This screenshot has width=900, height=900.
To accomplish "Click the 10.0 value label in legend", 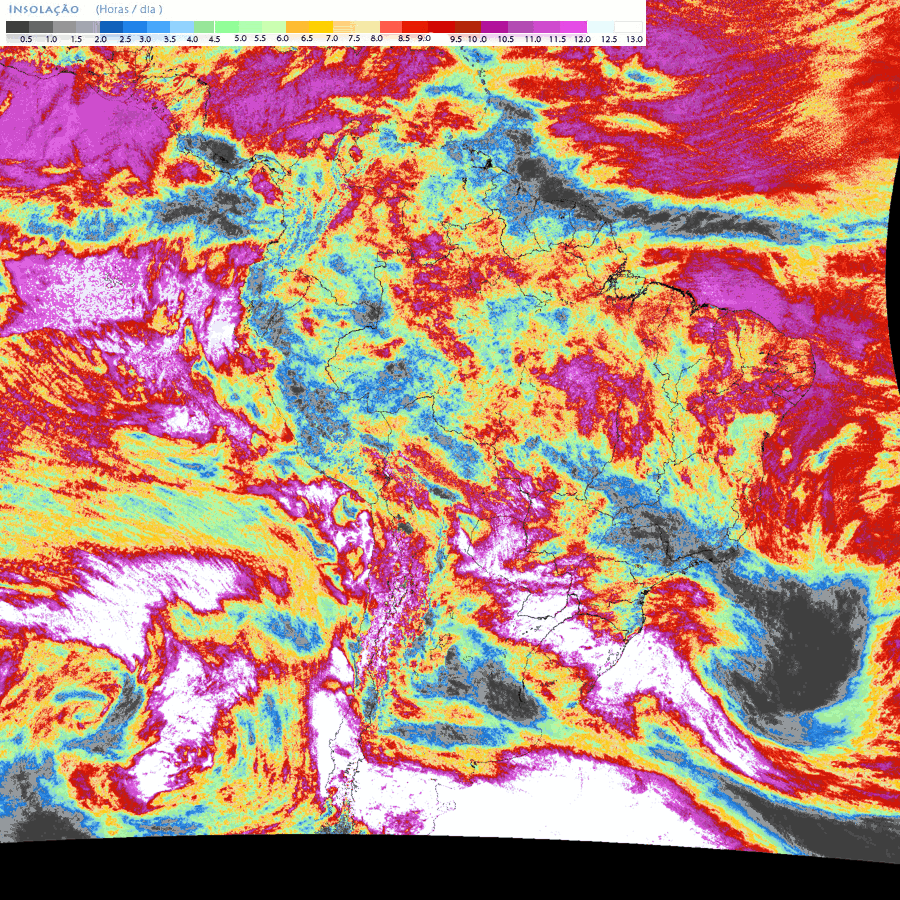I will coord(477,38).
